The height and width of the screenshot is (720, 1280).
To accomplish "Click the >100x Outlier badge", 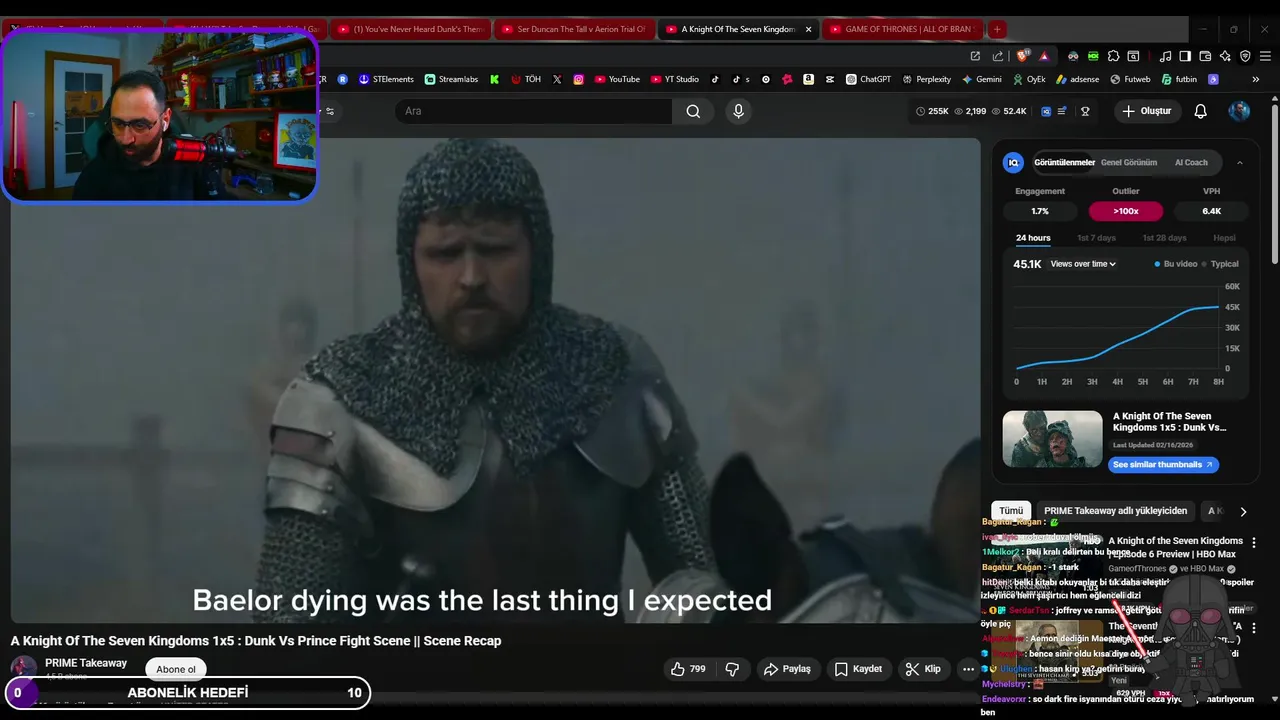I will click(1126, 211).
